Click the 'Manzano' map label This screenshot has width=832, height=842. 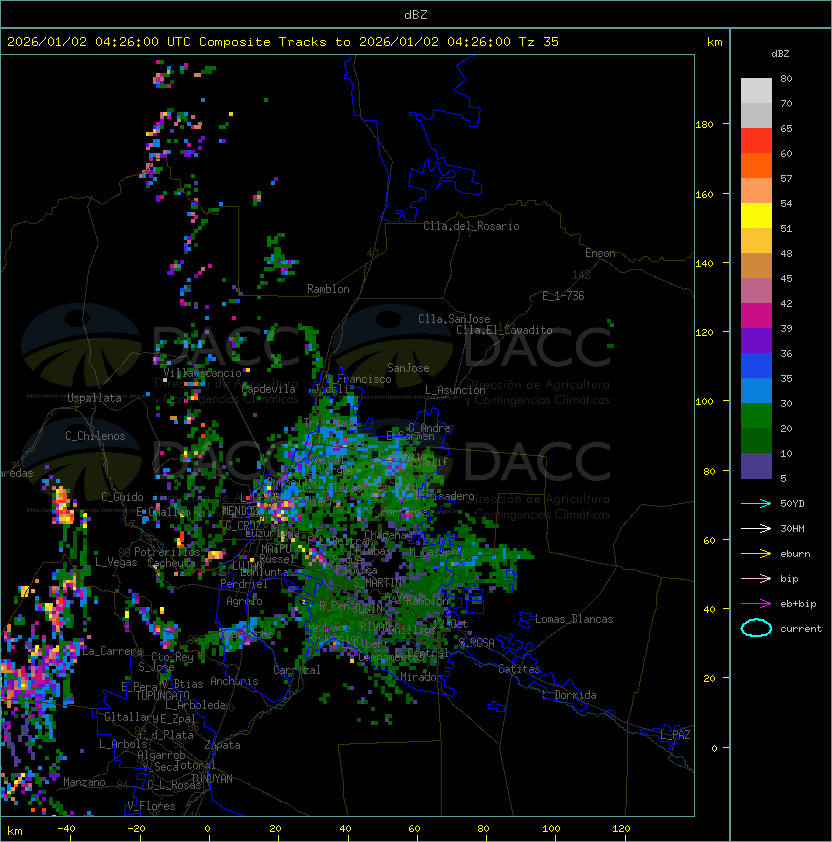click(x=84, y=782)
